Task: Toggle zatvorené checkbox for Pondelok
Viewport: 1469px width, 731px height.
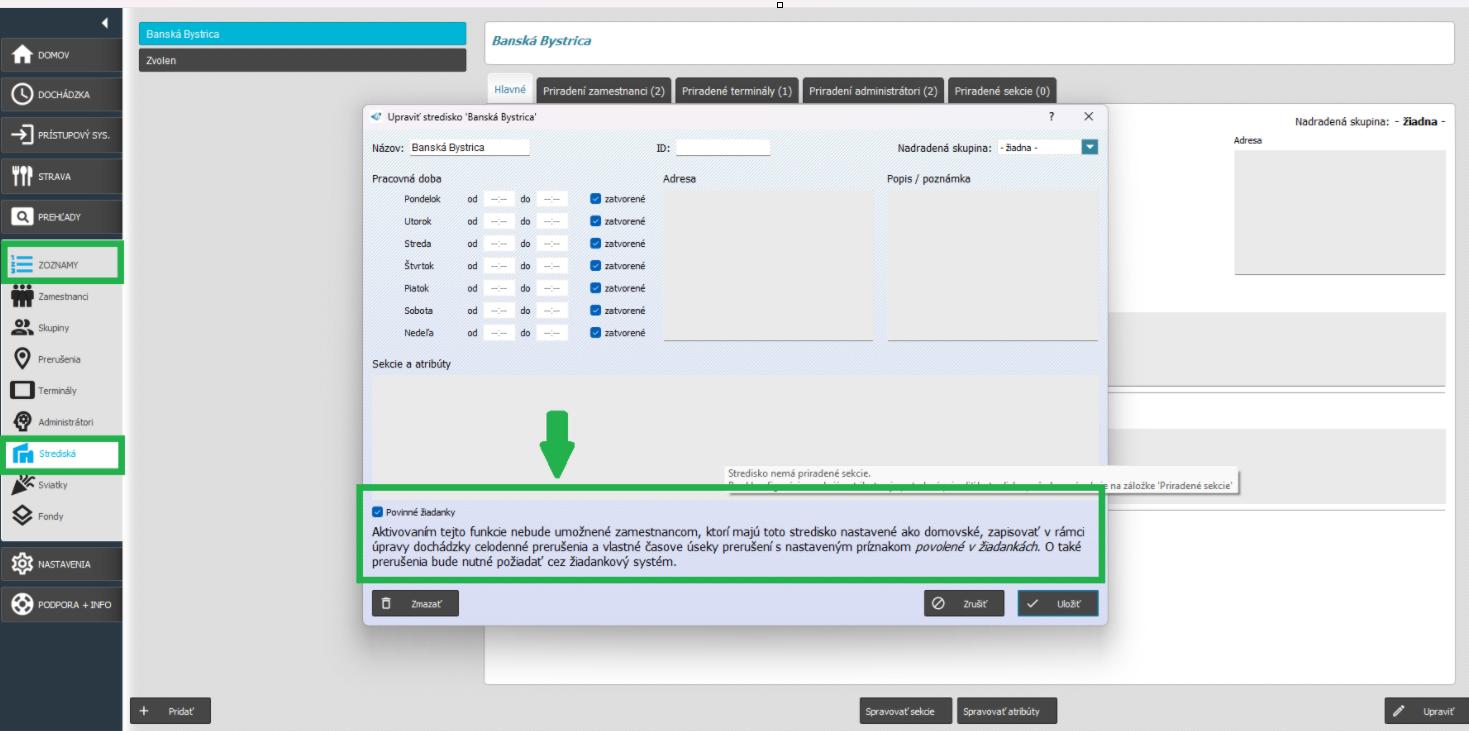Action: pyautogui.click(x=596, y=199)
